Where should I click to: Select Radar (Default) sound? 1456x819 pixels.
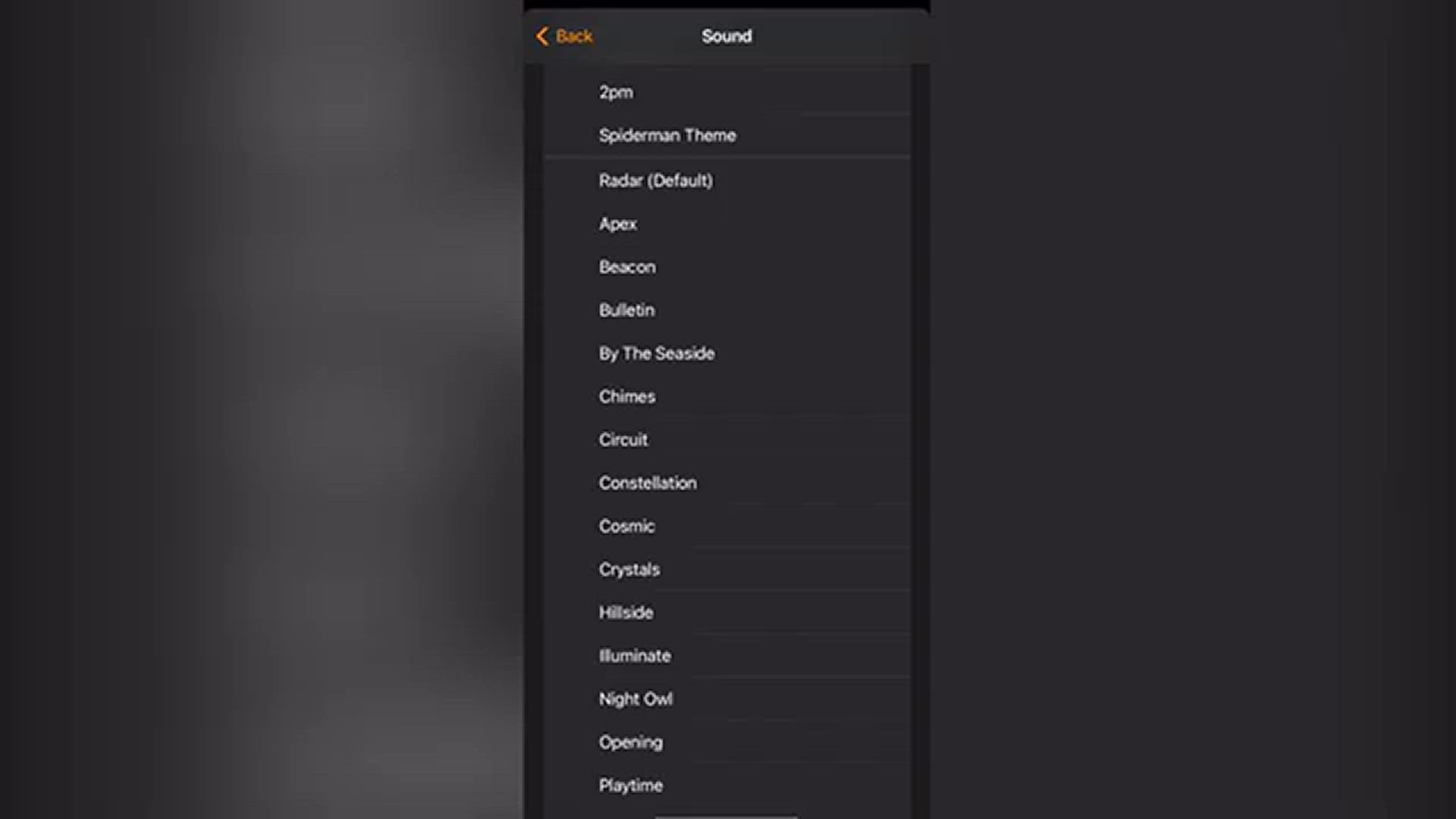pos(726,180)
